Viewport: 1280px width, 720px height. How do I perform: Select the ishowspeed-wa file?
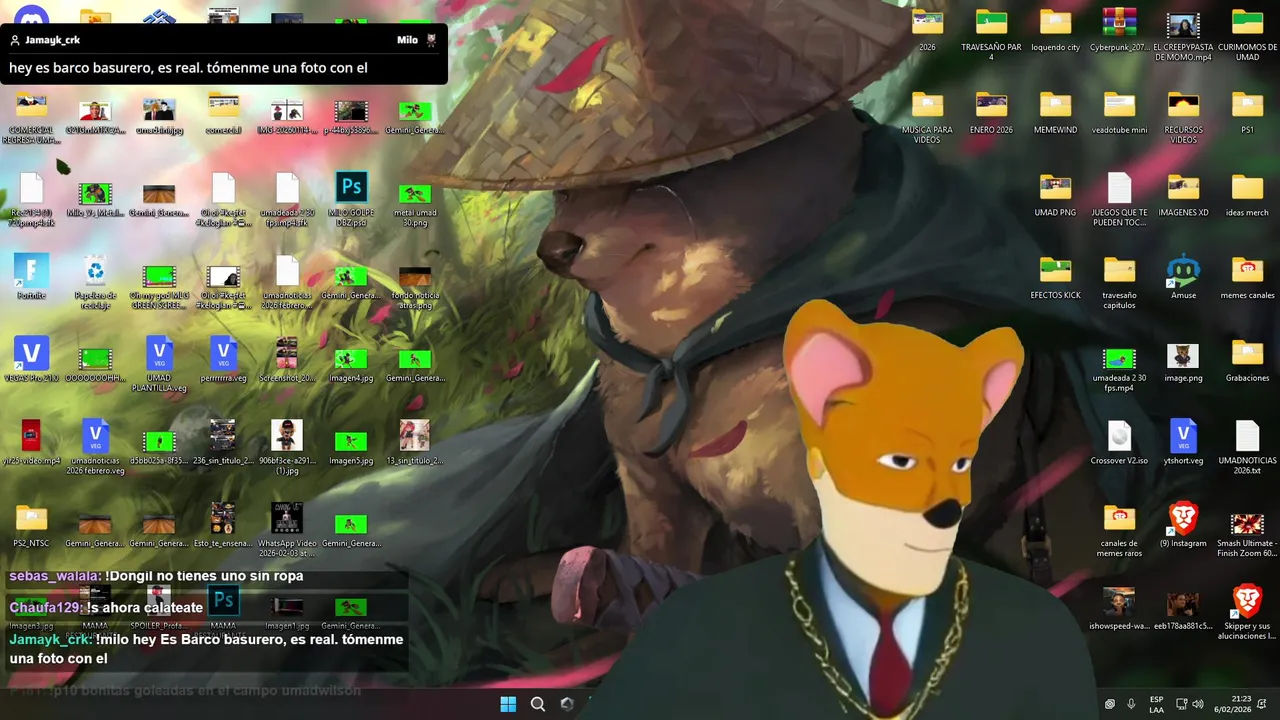point(1119,609)
